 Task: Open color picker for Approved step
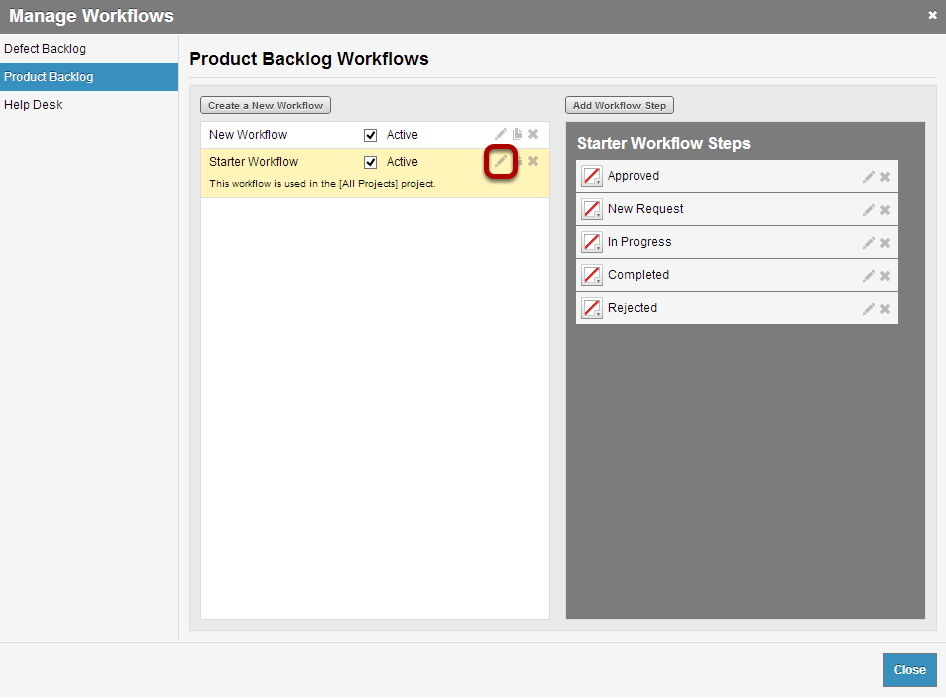point(592,176)
